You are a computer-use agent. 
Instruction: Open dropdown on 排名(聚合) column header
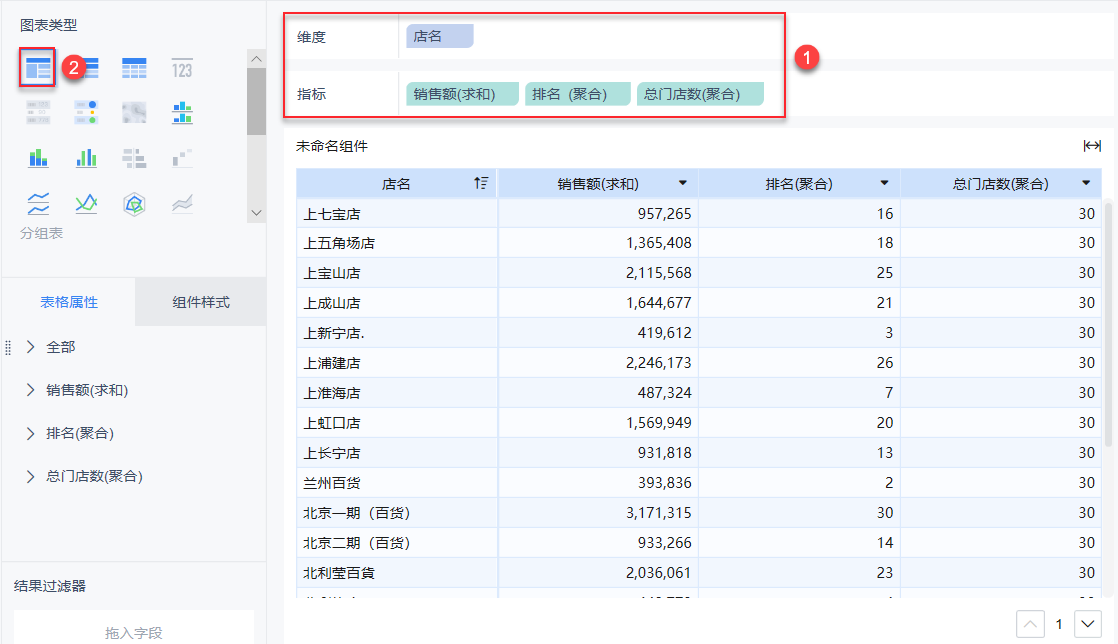[884, 183]
